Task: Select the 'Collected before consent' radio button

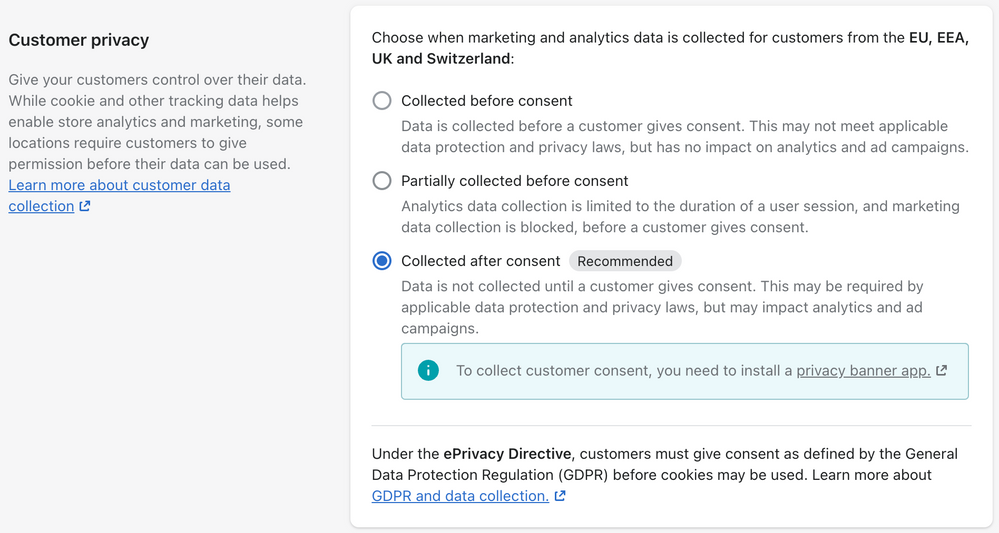Action: (x=382, y=101)
